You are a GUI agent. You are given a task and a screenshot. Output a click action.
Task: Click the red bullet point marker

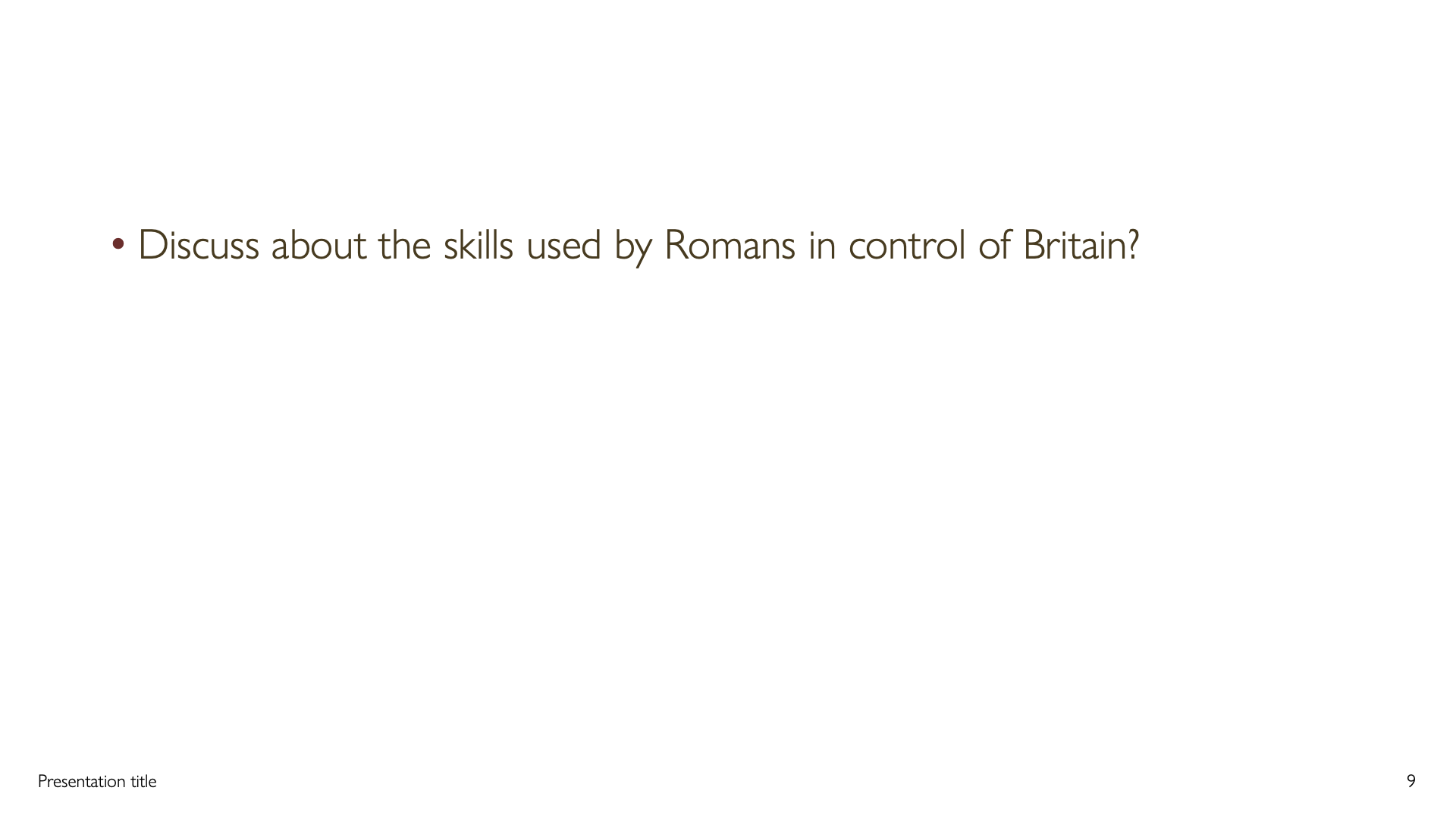(x=118, y=244)
